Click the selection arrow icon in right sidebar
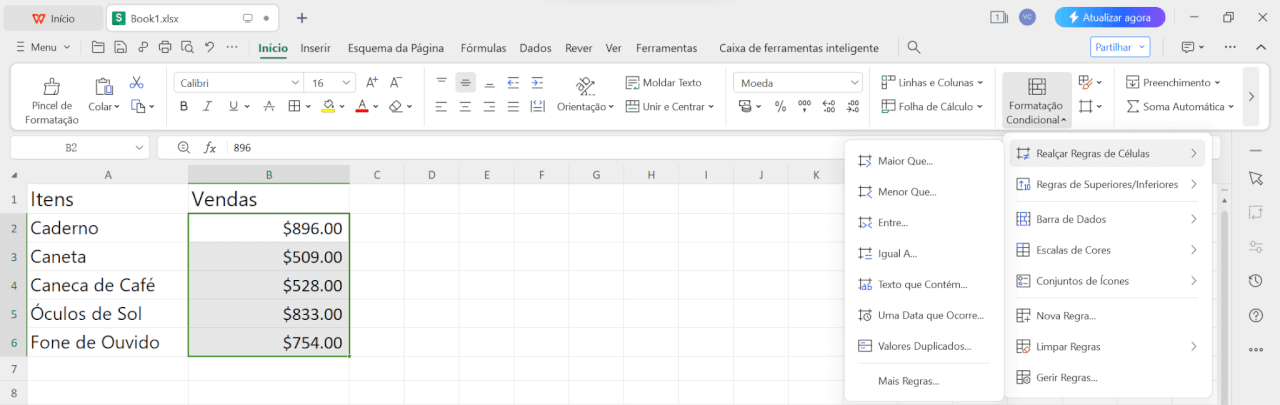Viewport: 1280px width, 405px height. [x=1256, y=178]
